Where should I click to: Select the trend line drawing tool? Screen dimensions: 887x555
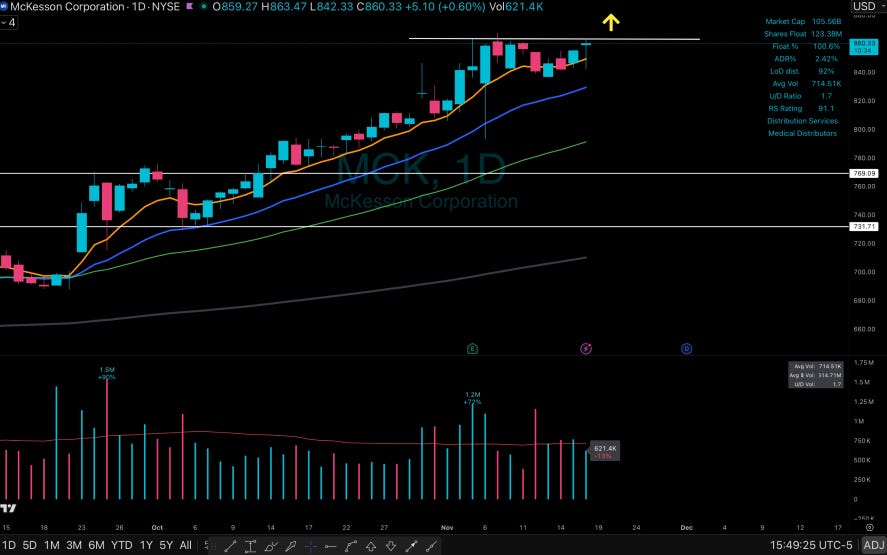[x=230, y=546]
